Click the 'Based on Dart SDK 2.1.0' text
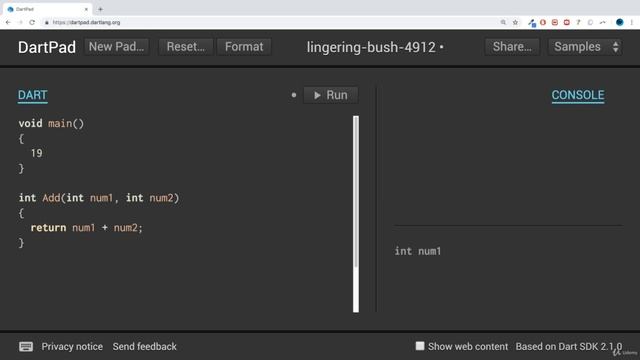640x360 pixels. pyautogui.click(x=569, y=347)
